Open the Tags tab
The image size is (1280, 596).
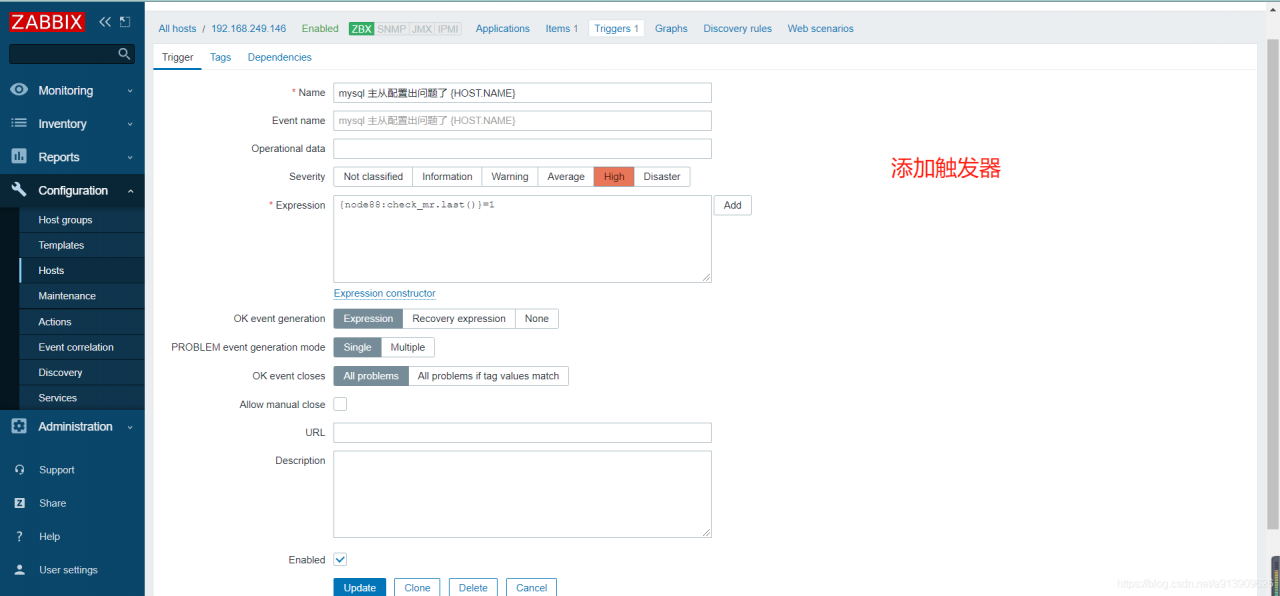(221, 57)
